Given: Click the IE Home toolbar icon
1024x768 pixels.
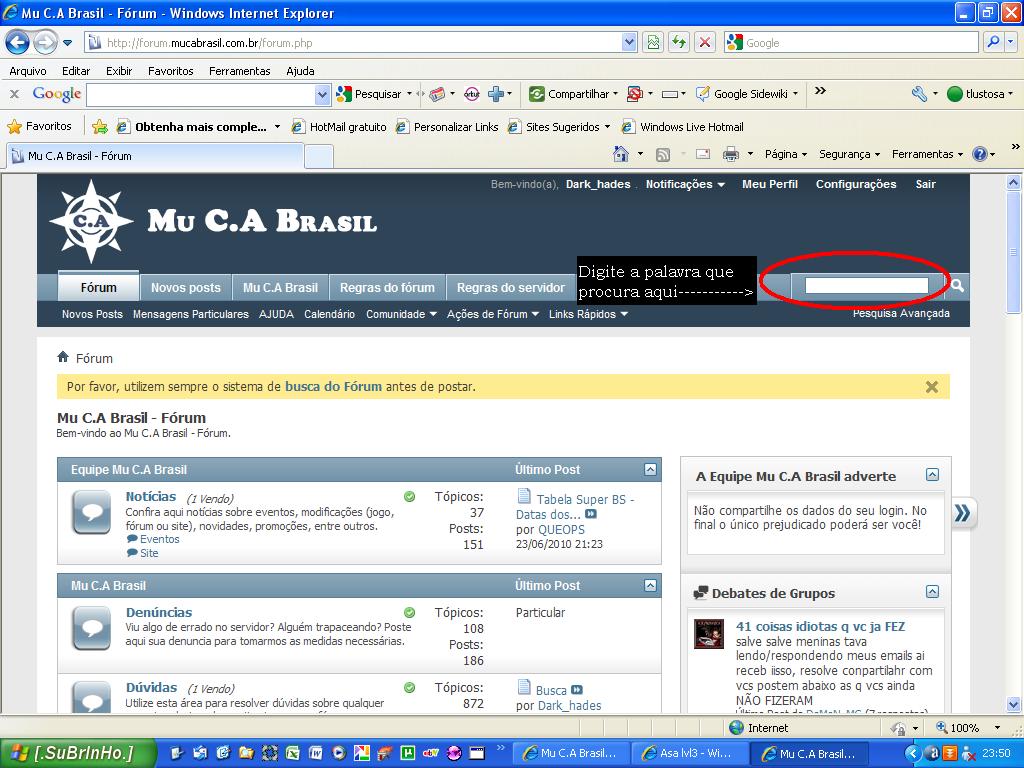Looking at the screenshot, I should (621, 154).
